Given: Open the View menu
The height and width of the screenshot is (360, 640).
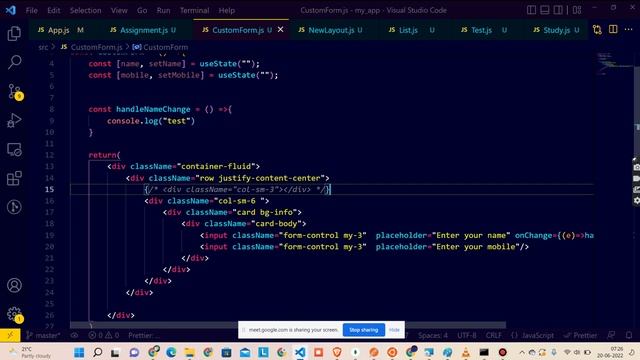Looking at the screenshot, I should (x=119, y=10).
